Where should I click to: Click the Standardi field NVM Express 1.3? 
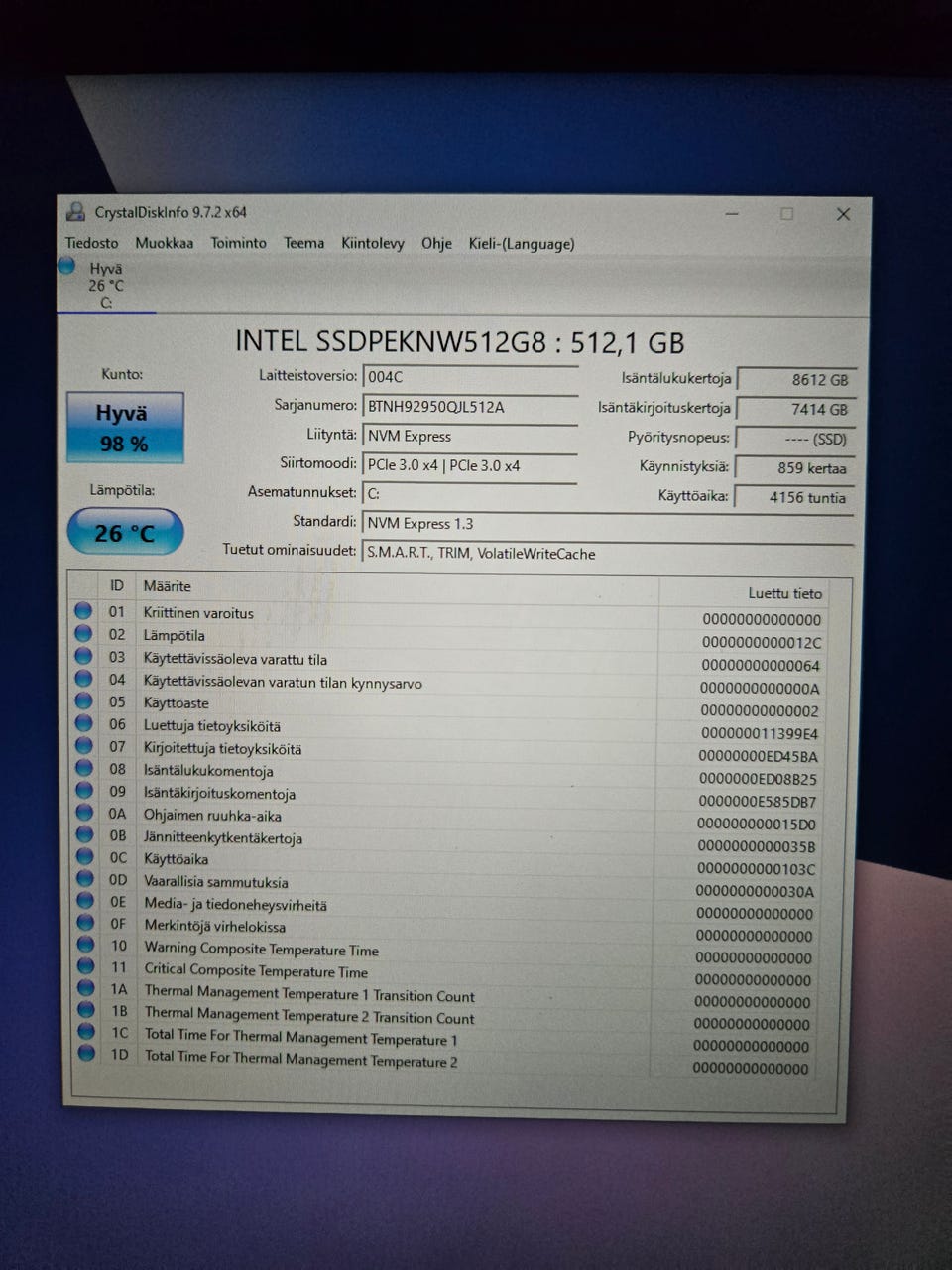(x=608, y=524)
